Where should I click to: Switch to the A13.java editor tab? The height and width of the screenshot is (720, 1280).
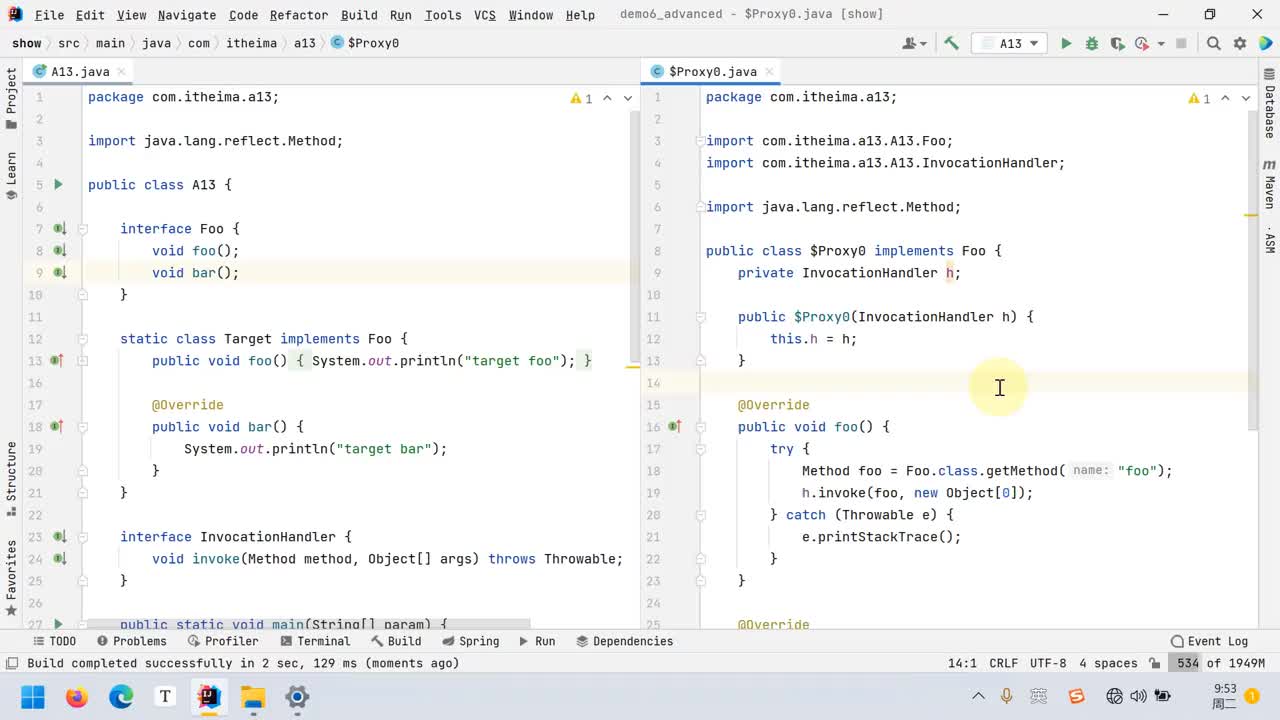coord(80,72)
